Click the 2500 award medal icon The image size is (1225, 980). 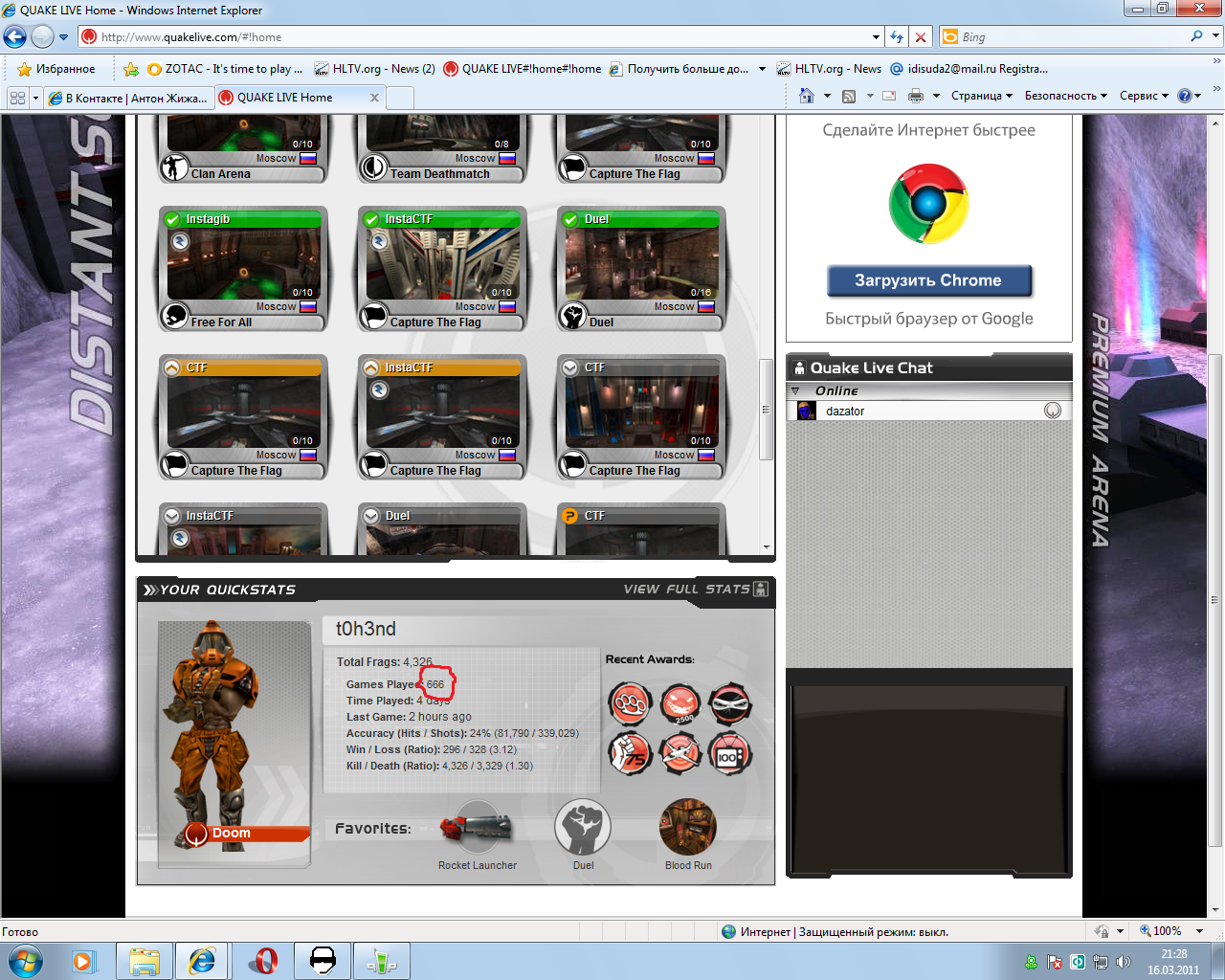tap(679, 704)
